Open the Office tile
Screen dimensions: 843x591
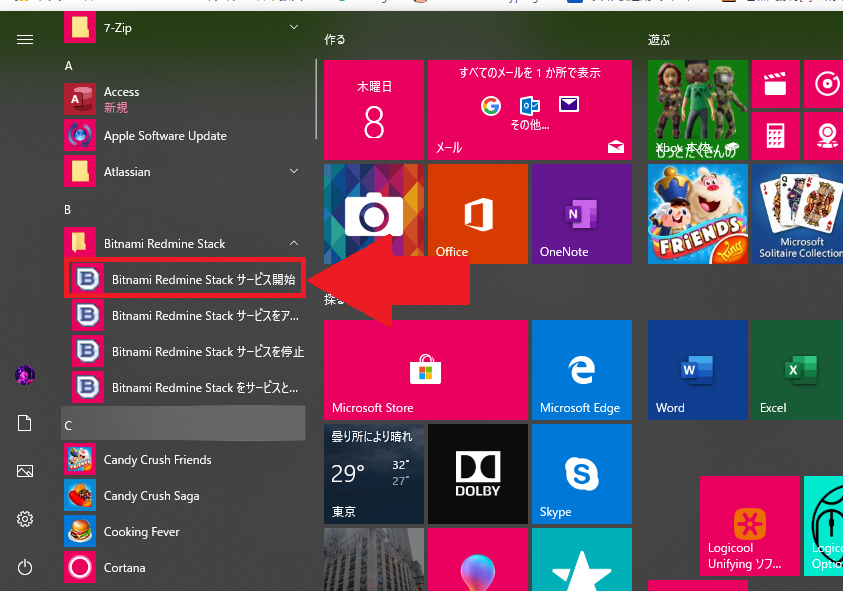tap(478, 214)
